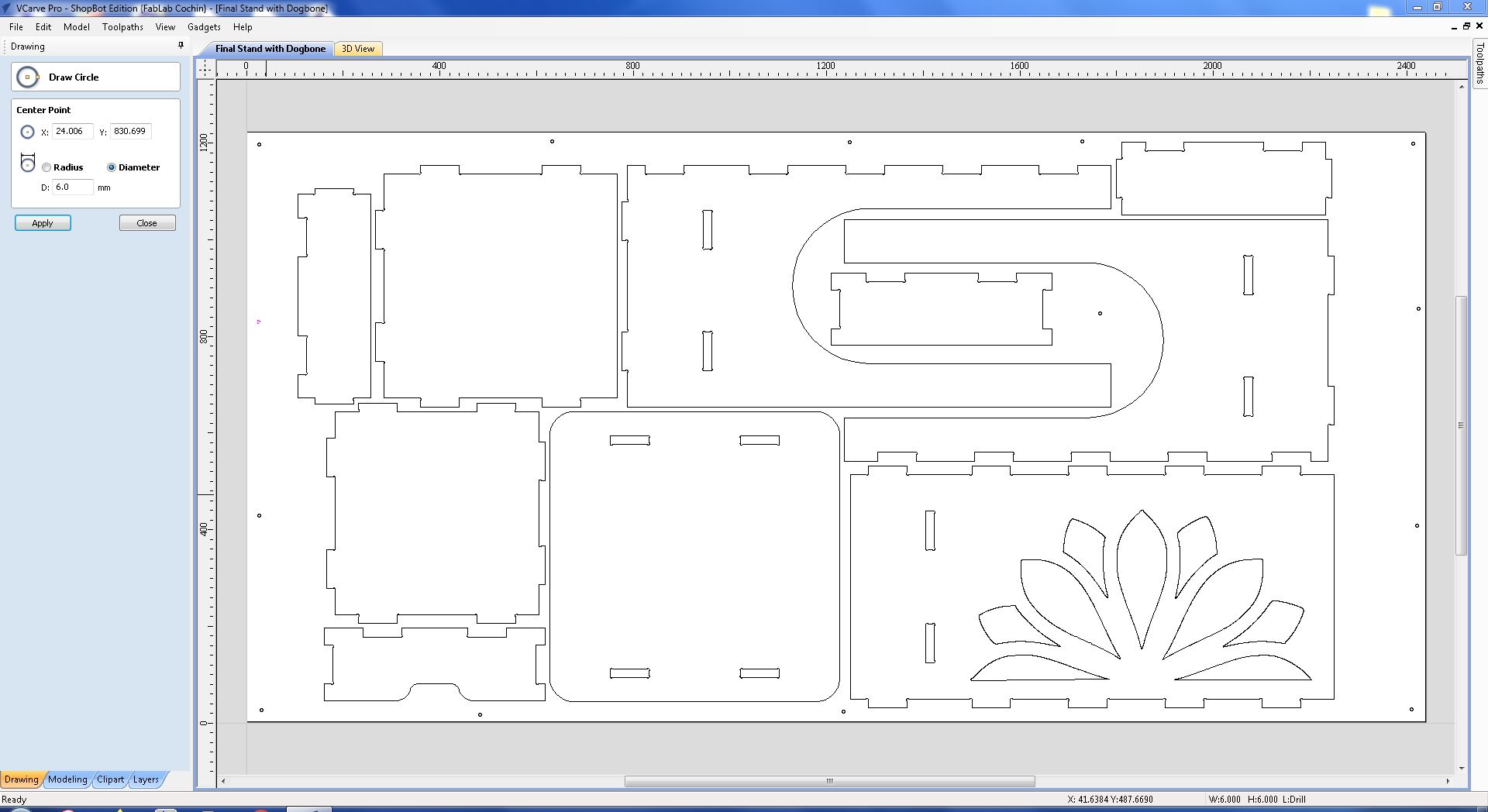Open the File menu
This screenshot has width=1488, height=812.
pyautogui.click(x=15, y=26)
